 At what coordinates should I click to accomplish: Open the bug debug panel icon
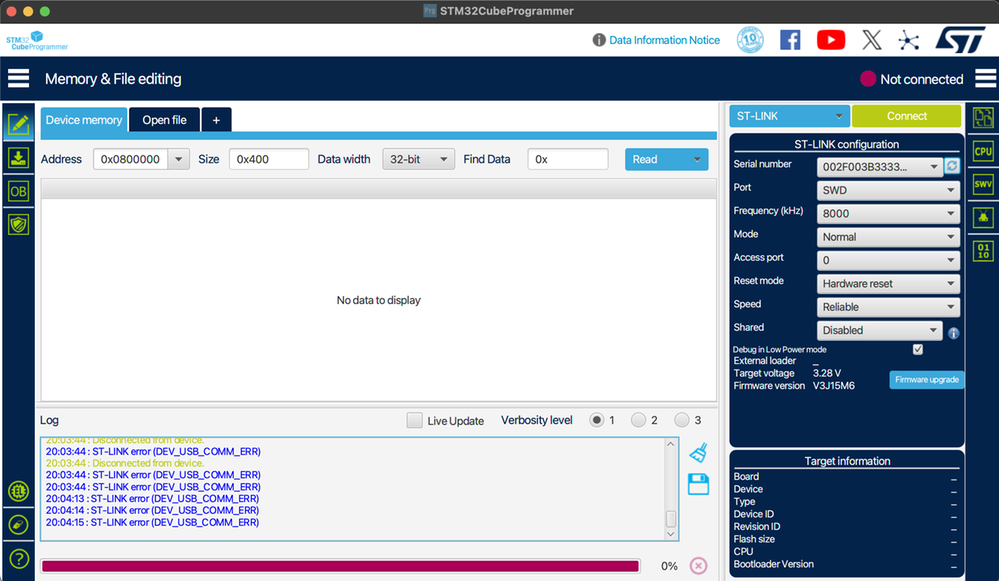tap(983, 217)
